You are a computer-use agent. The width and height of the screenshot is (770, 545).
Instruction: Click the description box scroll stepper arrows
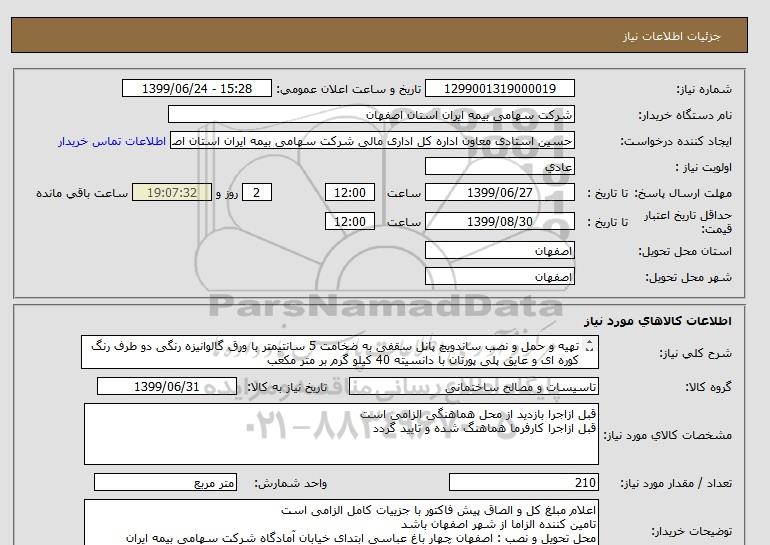coord(590,346)
